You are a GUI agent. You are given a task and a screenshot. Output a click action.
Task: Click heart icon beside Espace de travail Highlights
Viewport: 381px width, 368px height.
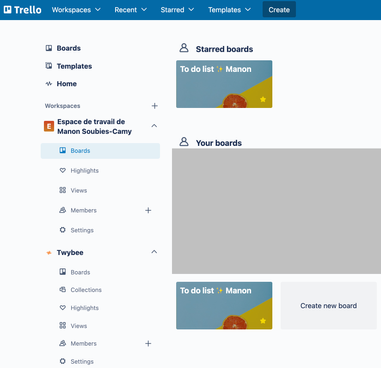click(62, 170)
